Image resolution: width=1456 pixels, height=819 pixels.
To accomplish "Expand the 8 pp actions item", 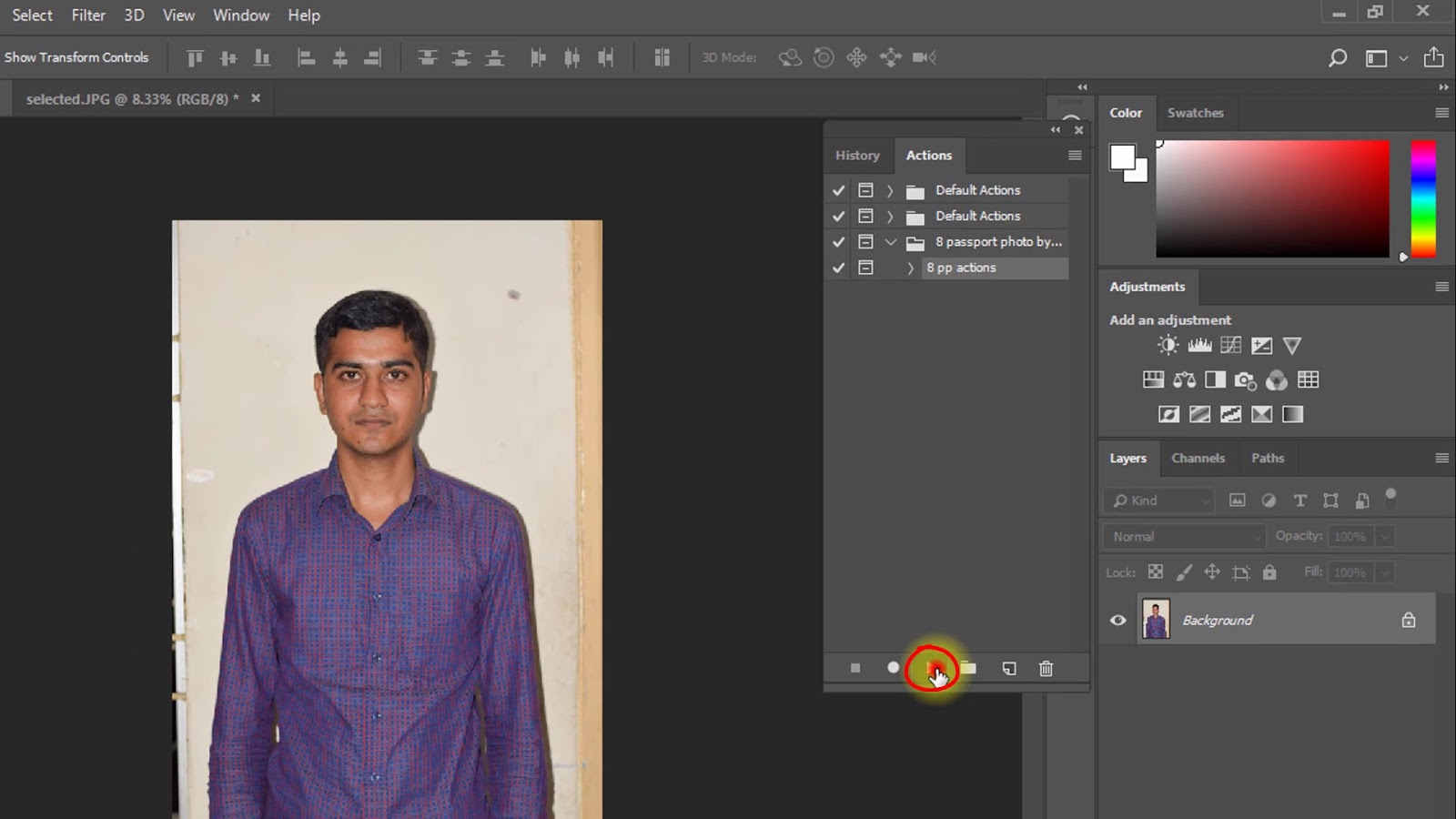I will point(910,268).
